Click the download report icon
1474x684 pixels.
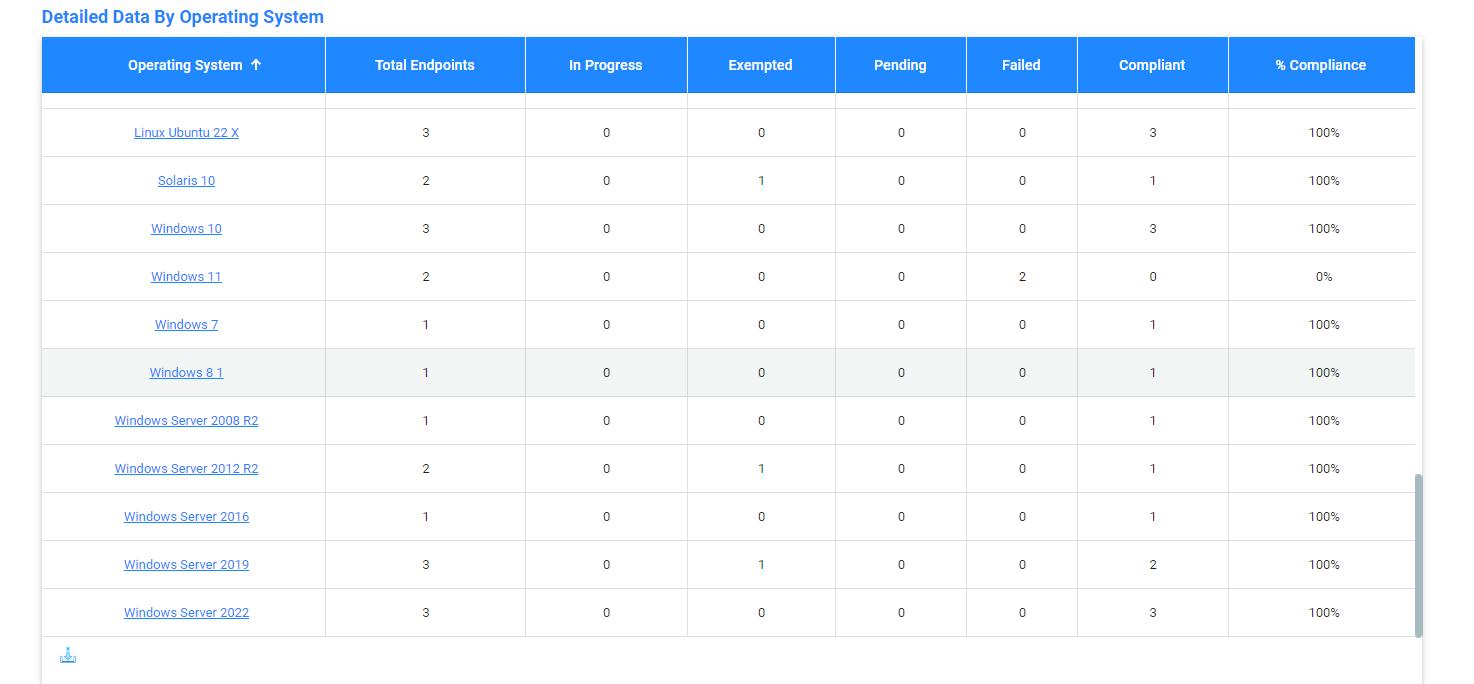pyautogui.click(x=67, y=654)
